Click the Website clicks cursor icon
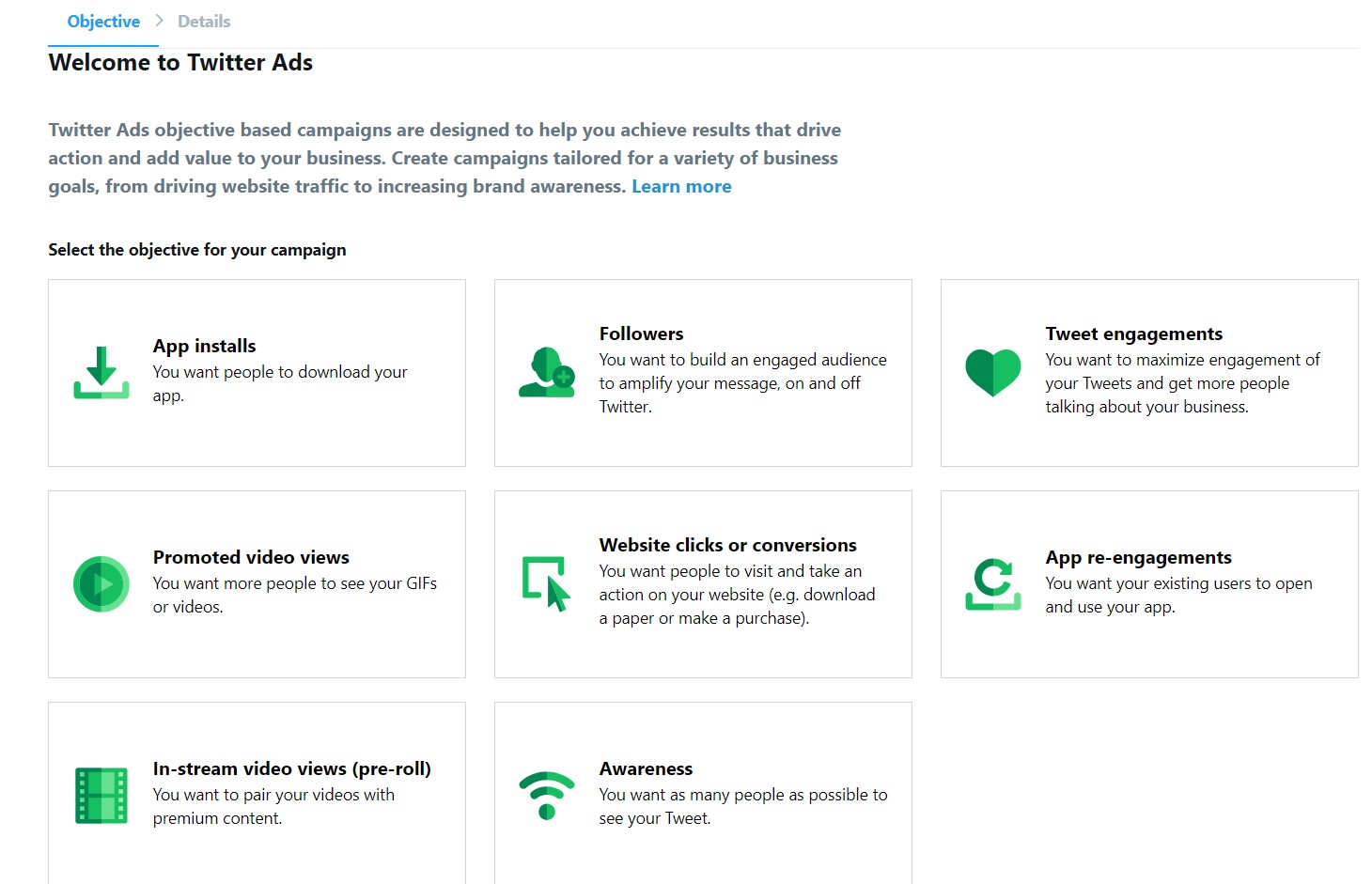 pyautogui.click(x=547, y=583)
